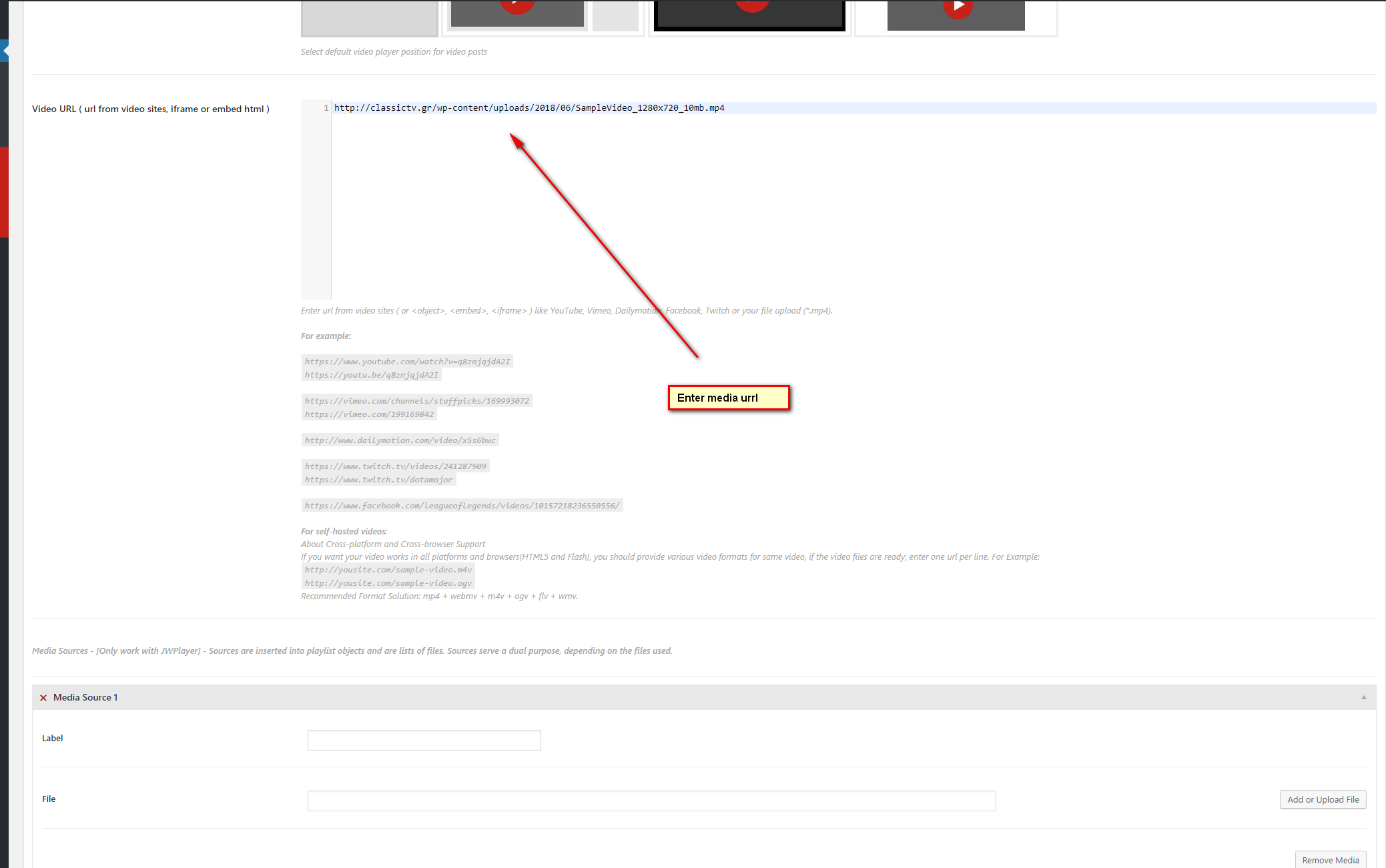Select the plain gray player position thumbnail

click(369, 17)
